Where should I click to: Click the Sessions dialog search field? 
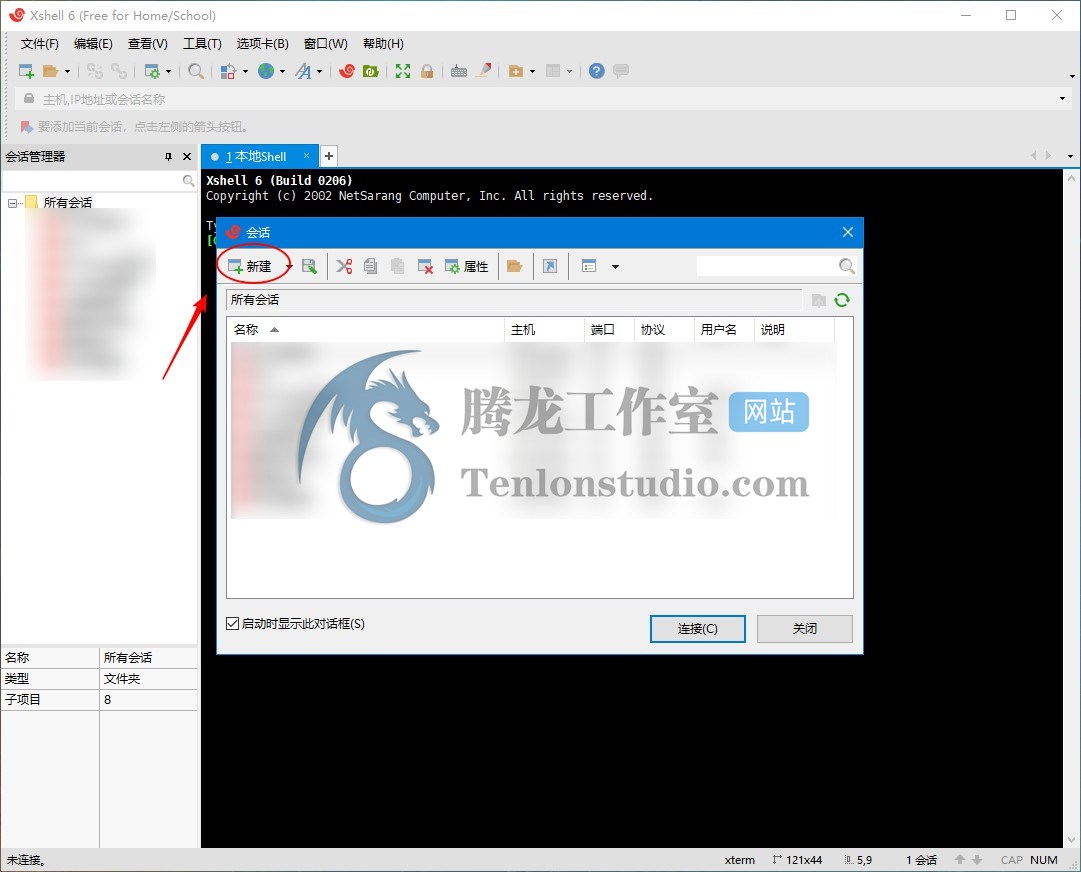click(x=767, y=266)
